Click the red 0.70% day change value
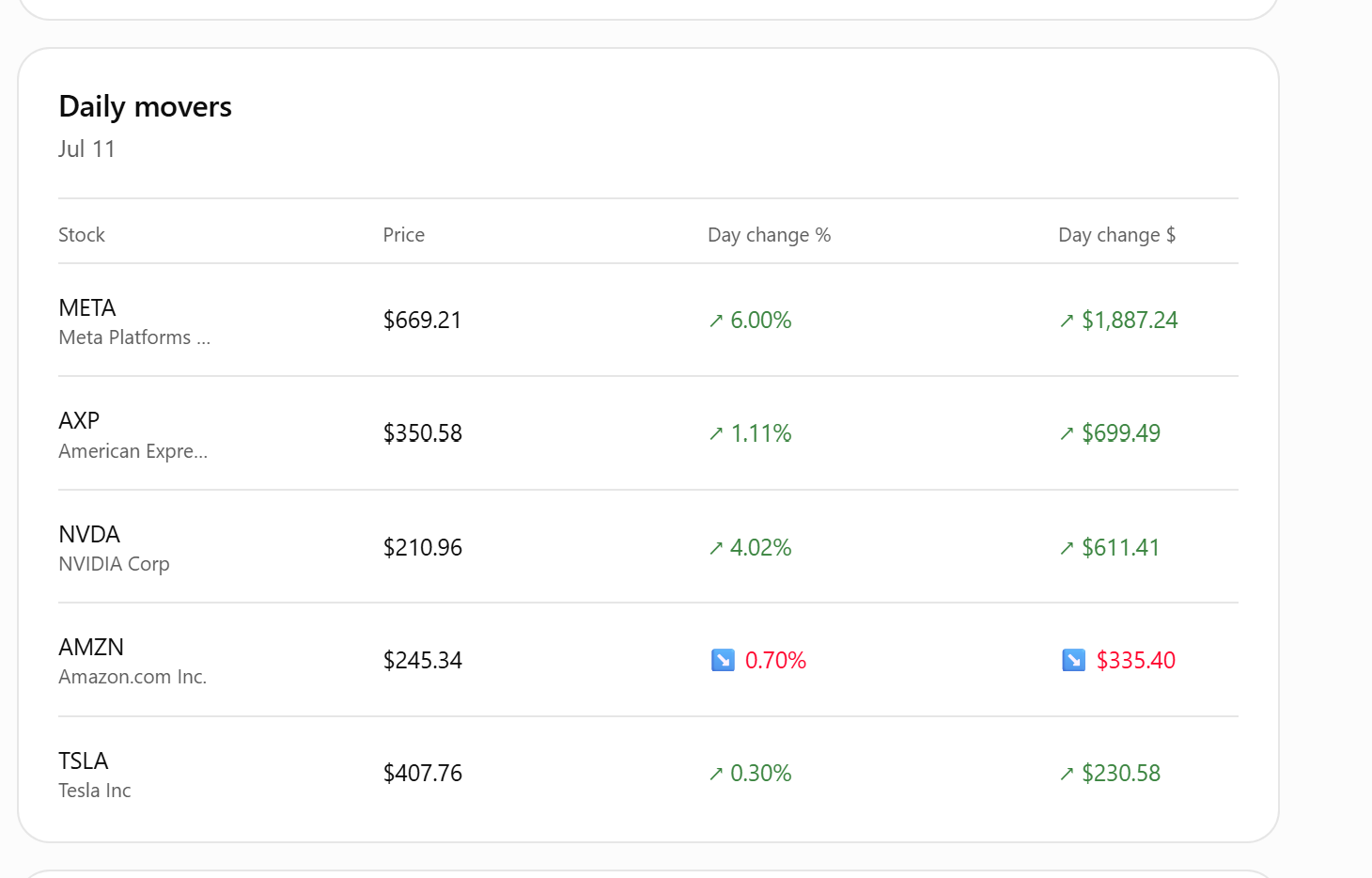The width and height of the screenshot is (1372, 878). pyautogui.click(x=776, y=661)
